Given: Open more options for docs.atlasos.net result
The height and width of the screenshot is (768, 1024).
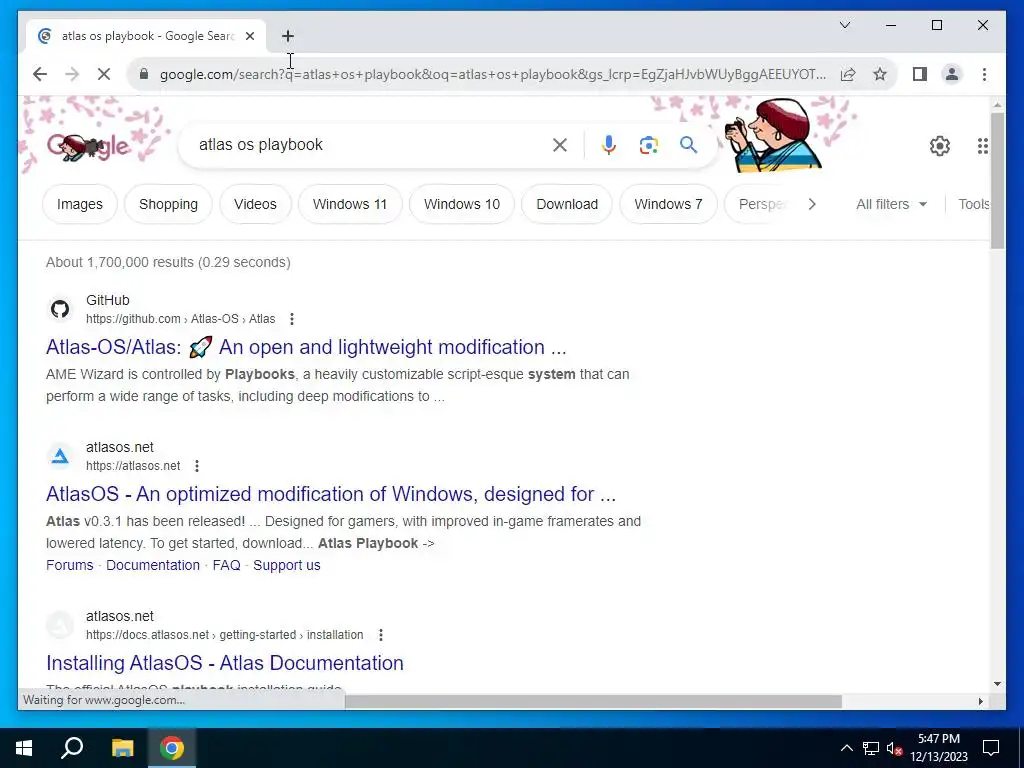Looking at the screenshot, I should pyautogui.click(x=381, y=635).
